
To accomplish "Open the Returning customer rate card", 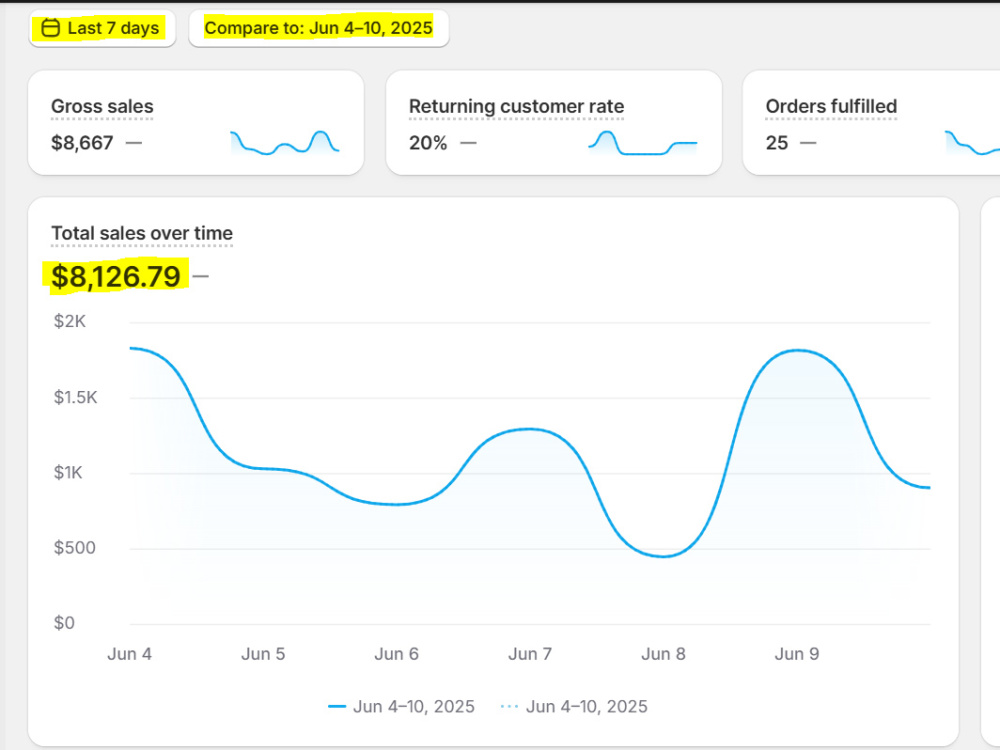I will 554,122.
